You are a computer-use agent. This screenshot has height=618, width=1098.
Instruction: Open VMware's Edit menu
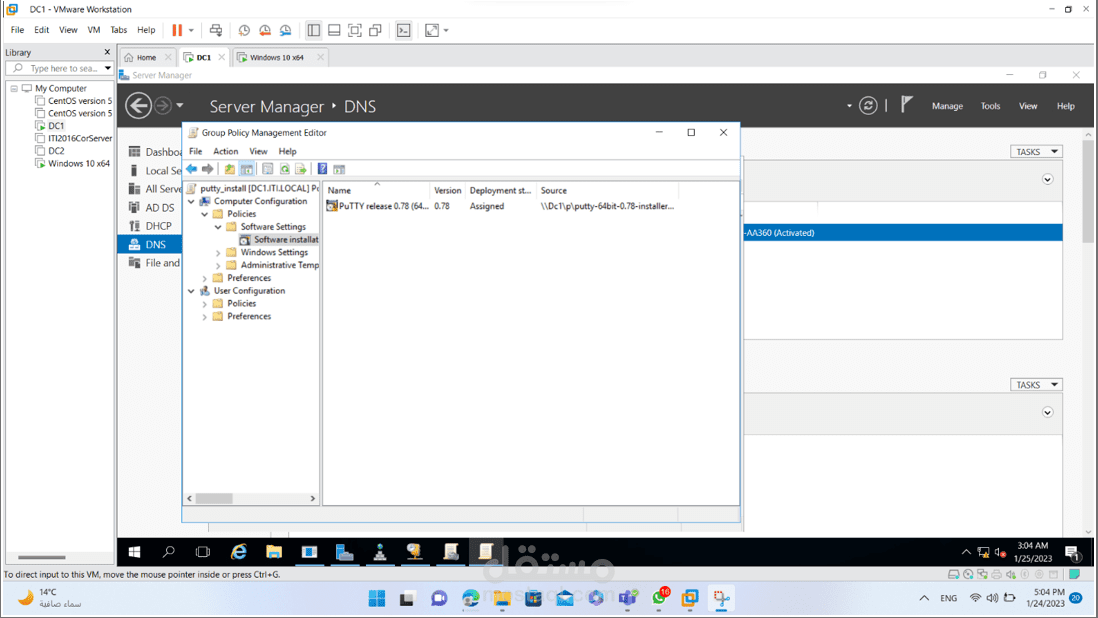click(x=41, y=30)
